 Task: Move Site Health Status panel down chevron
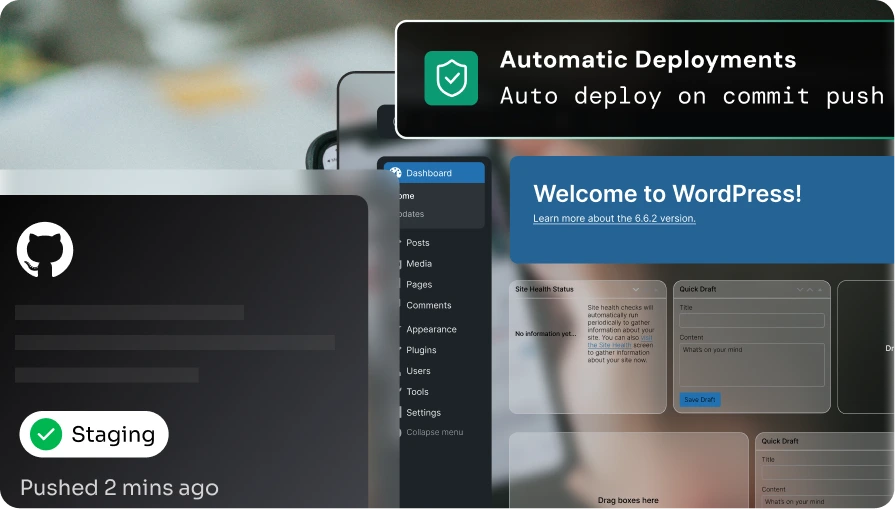(635, 289)
